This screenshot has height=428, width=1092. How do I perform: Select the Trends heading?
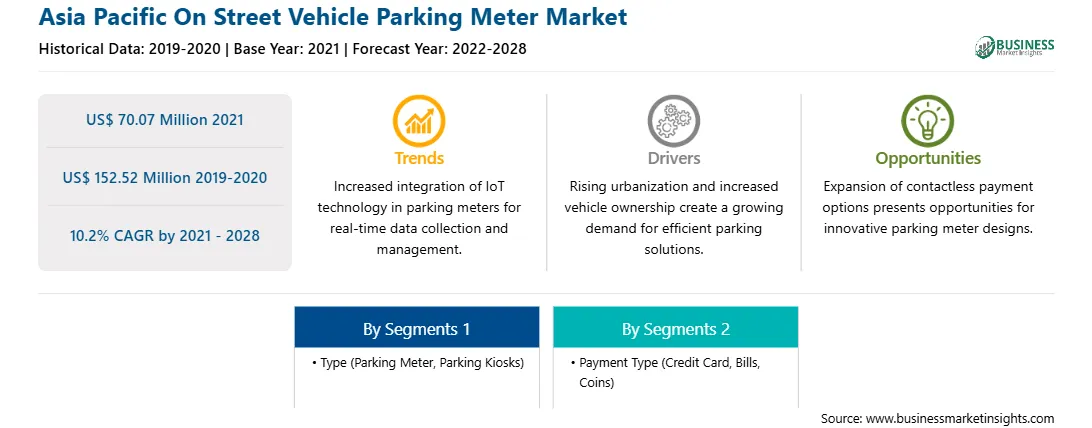click(419, 158)
